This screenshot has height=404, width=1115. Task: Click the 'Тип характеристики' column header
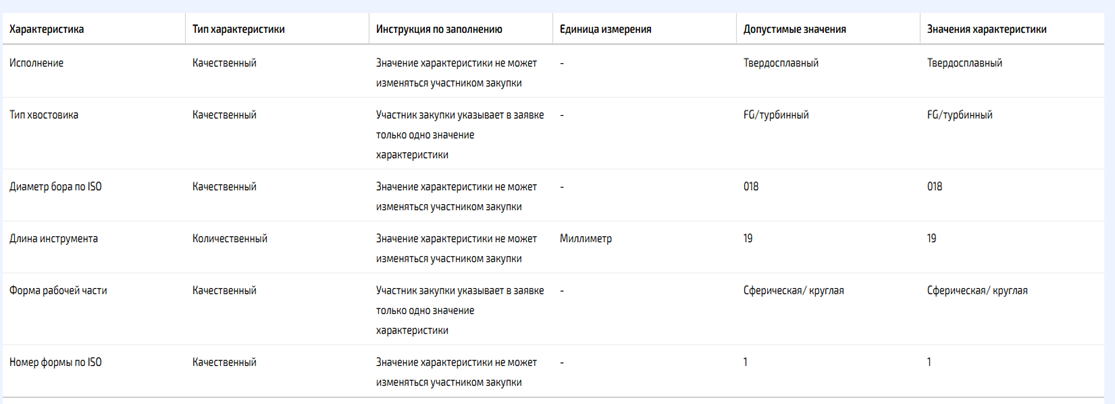[239, 30]
